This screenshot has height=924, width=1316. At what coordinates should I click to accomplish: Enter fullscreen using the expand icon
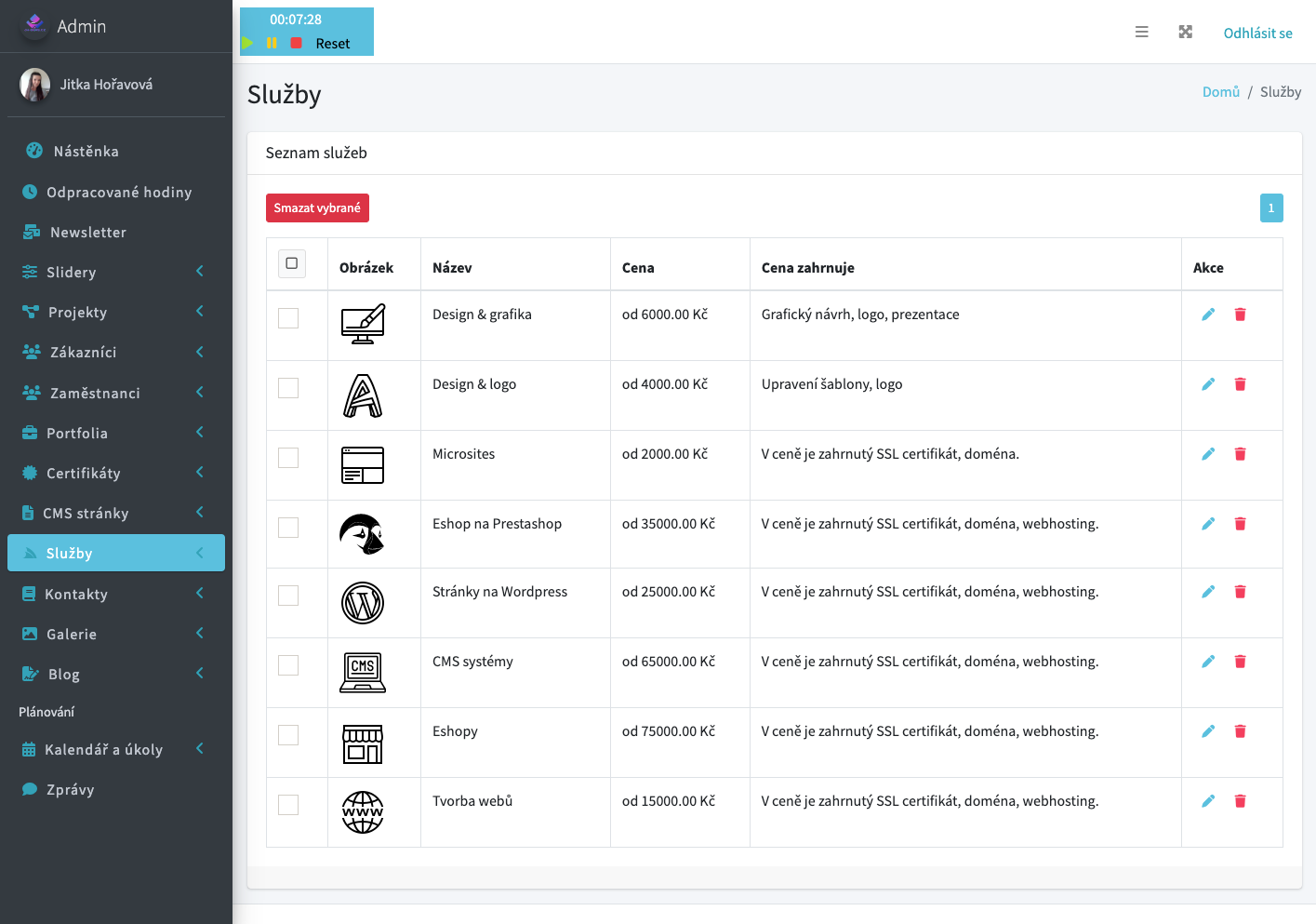1185,33
